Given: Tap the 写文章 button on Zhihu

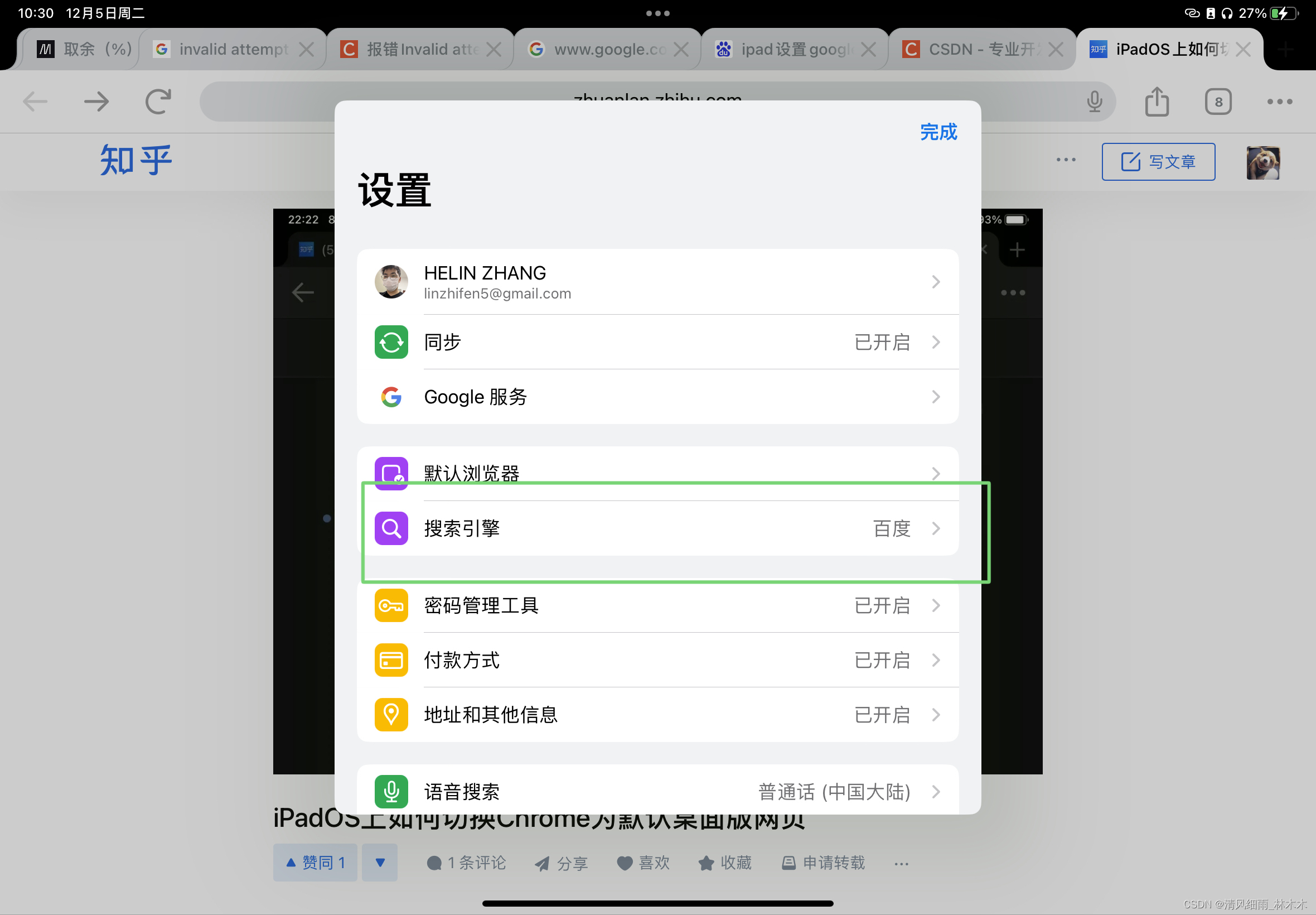Looking at the screenshot, I should click(1158, 162).
